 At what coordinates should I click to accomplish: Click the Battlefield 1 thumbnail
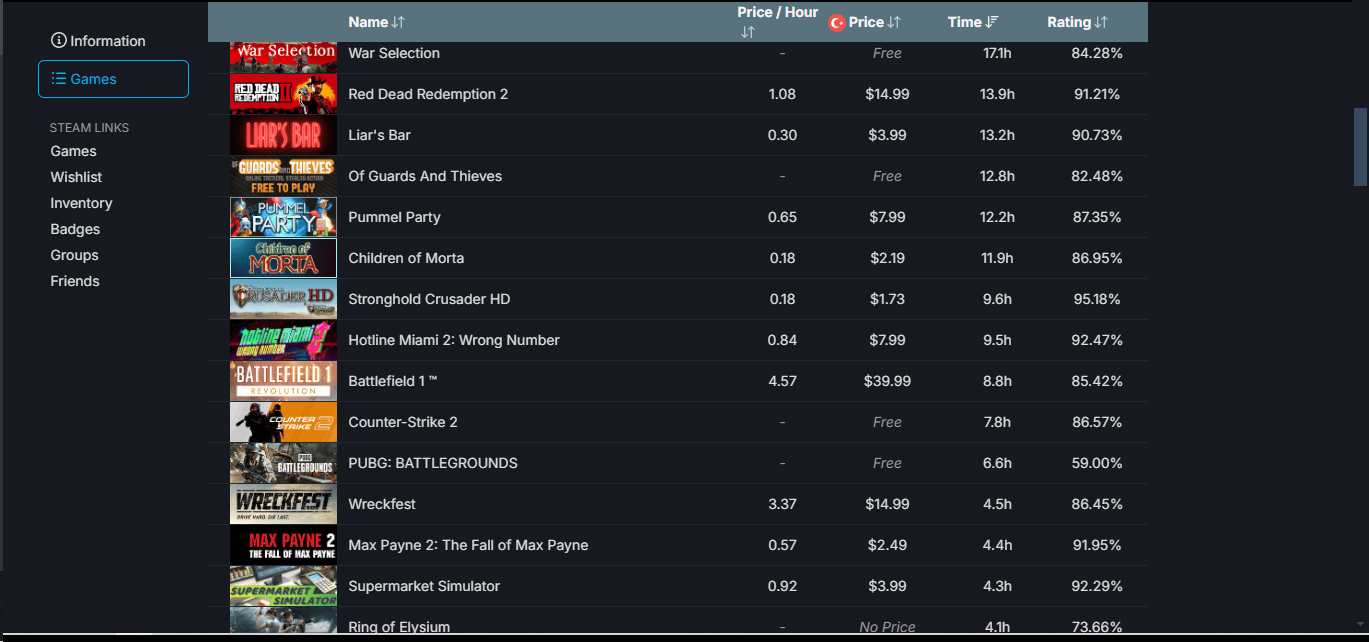pos(283,381)
